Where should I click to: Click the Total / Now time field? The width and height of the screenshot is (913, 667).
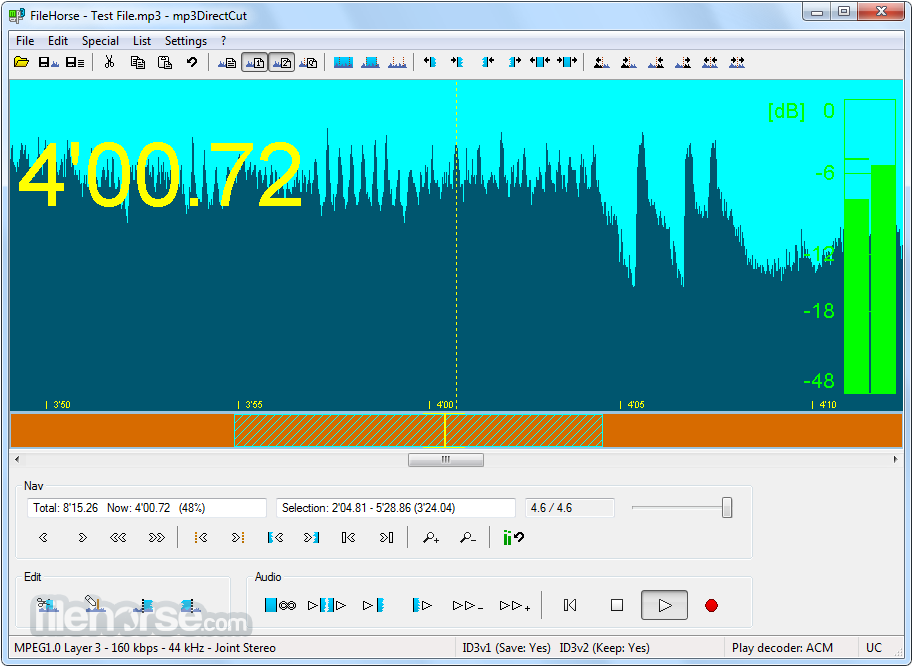[x=147, y=508]
